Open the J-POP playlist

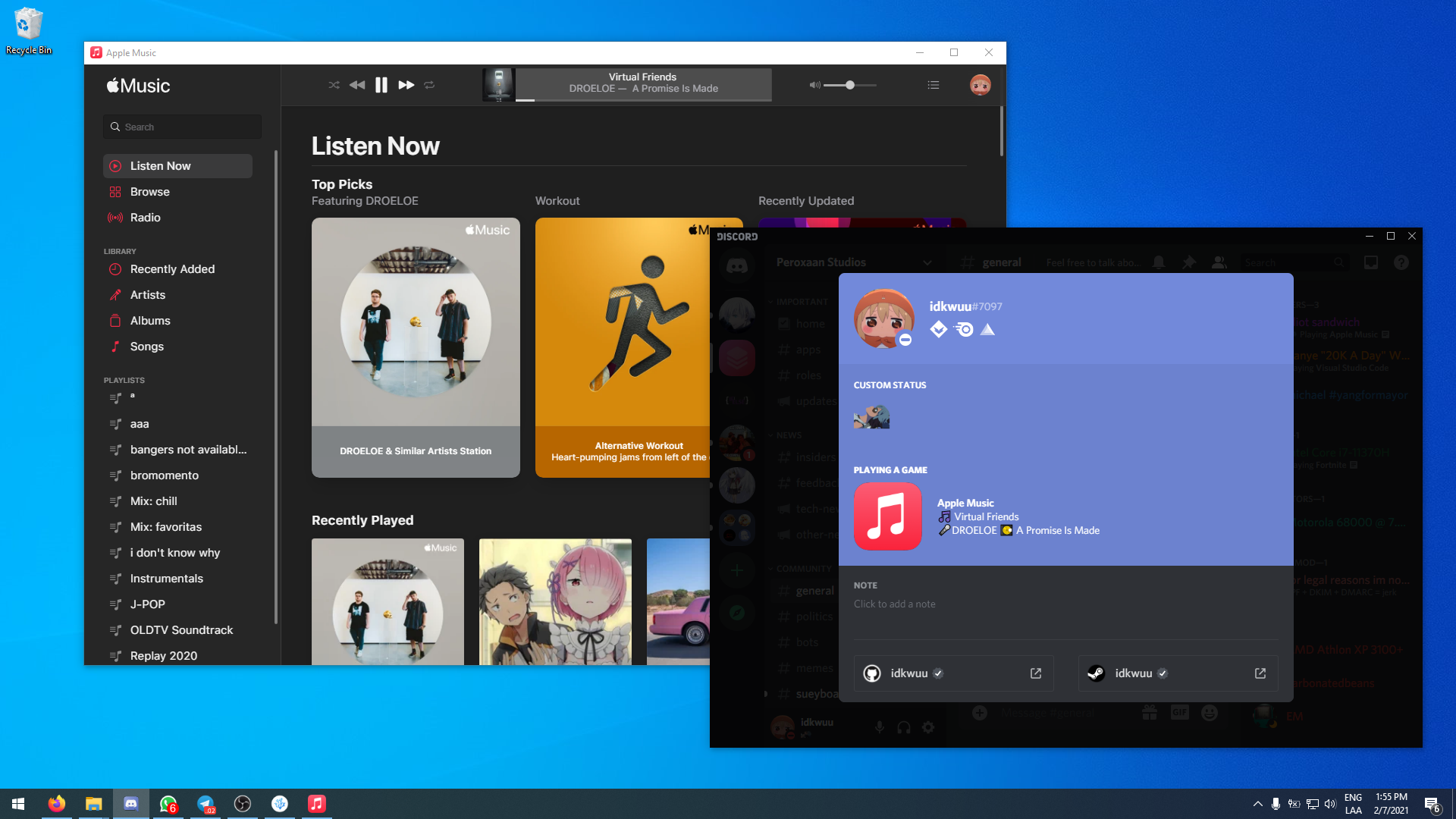(x=147, y=604)
